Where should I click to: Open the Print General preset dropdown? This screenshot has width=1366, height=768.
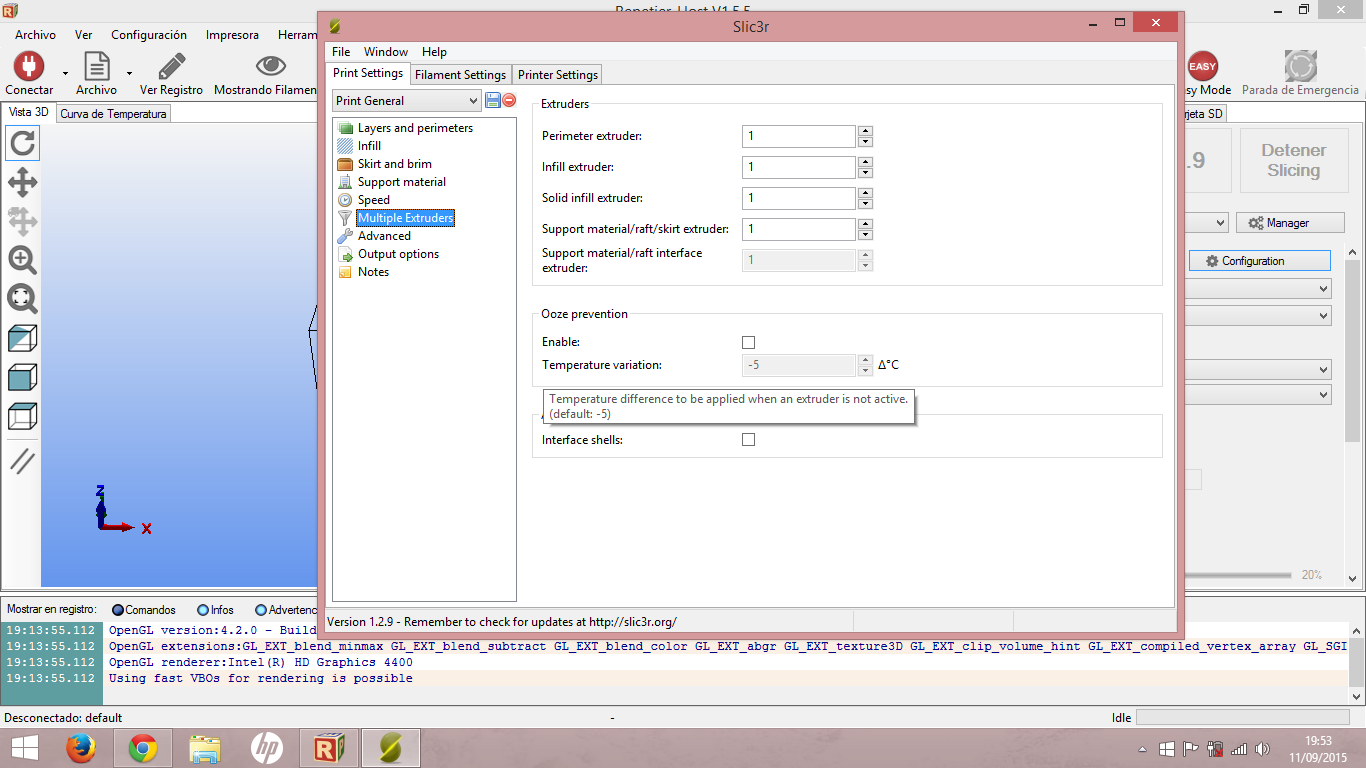tap(407, 100)
